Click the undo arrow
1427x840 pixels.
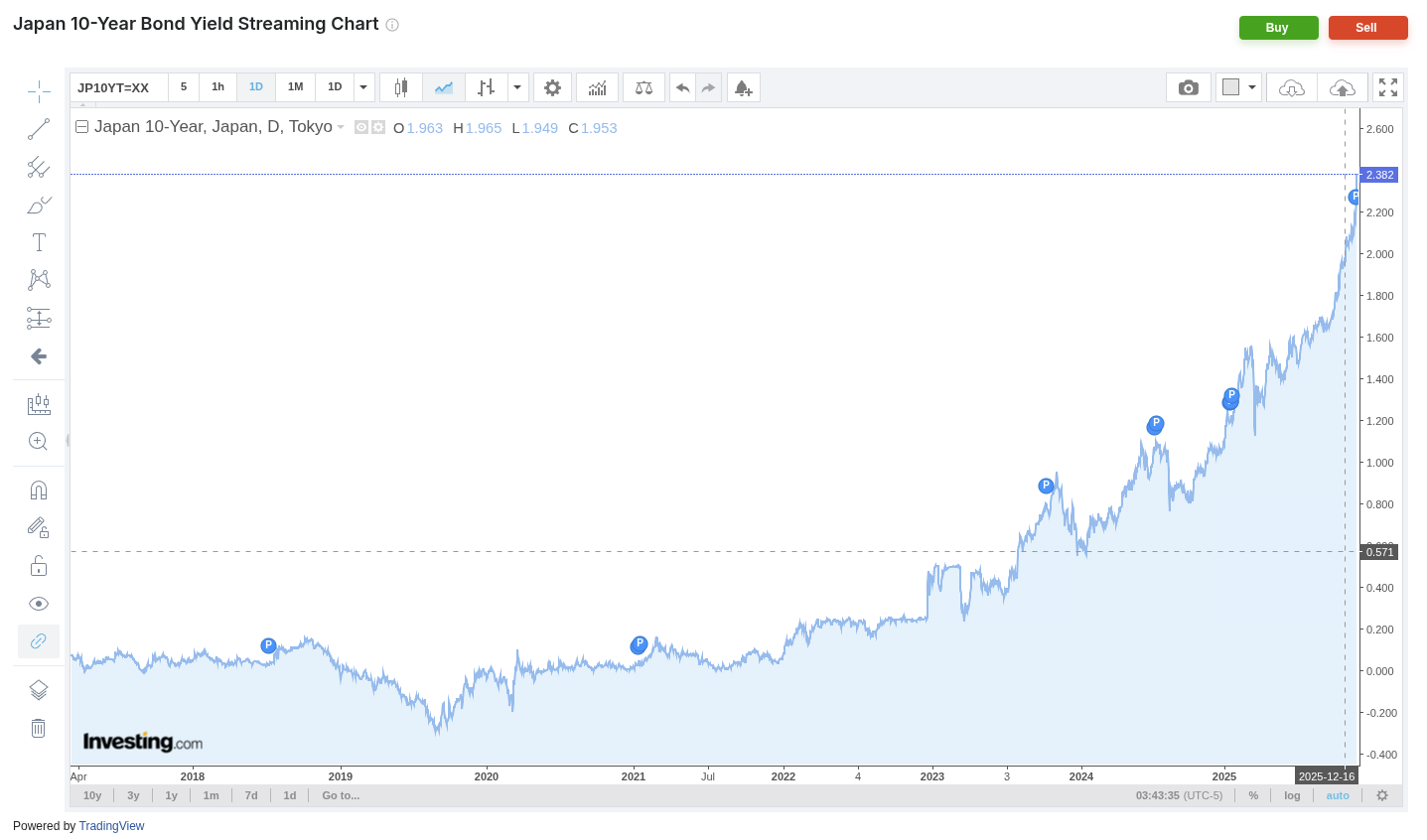pos(683,87)
